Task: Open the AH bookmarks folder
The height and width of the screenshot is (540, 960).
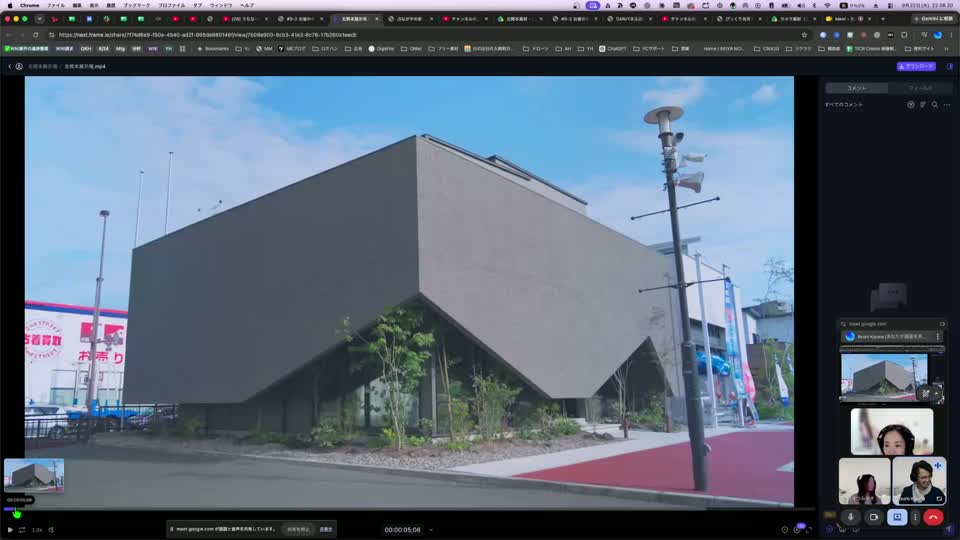Action: 564,48
